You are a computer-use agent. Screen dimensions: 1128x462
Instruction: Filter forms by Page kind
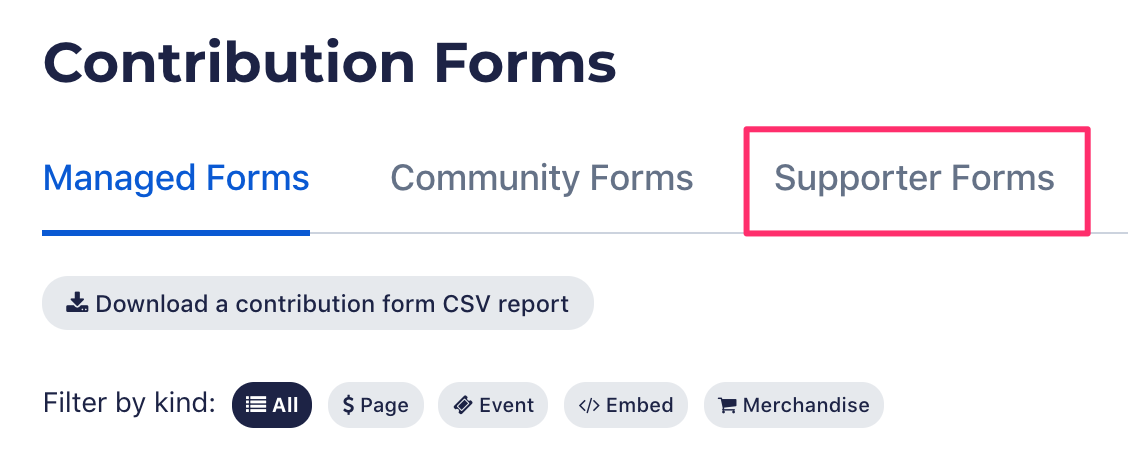click(x=376, y=405)
